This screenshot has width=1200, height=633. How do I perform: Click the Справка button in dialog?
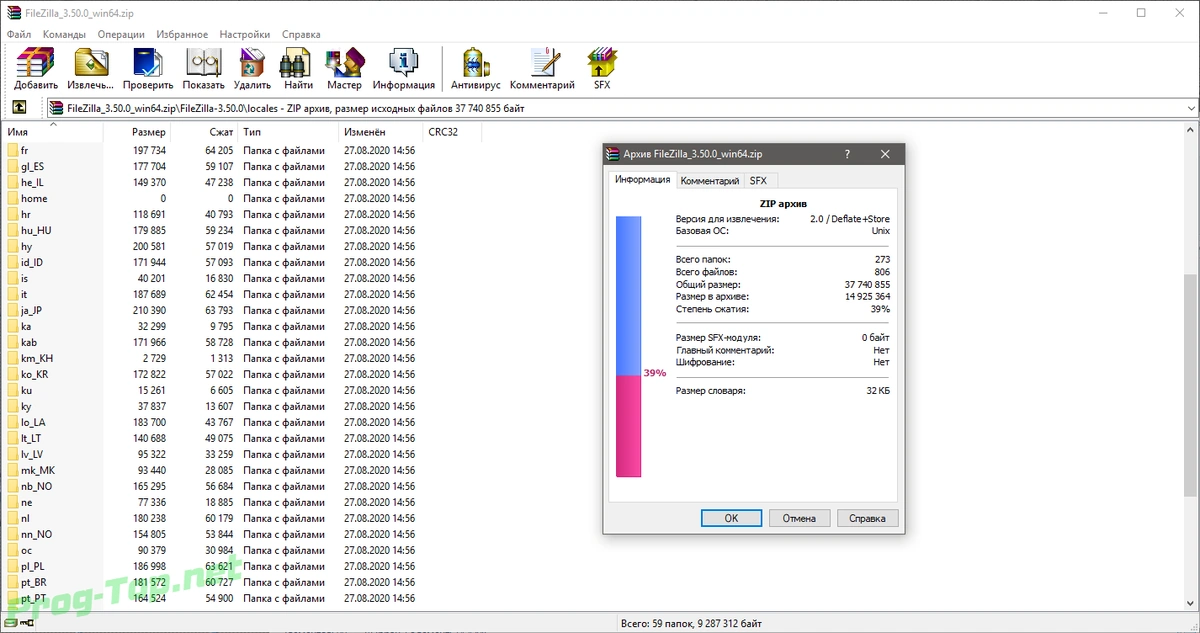click(x=867, y=518)
